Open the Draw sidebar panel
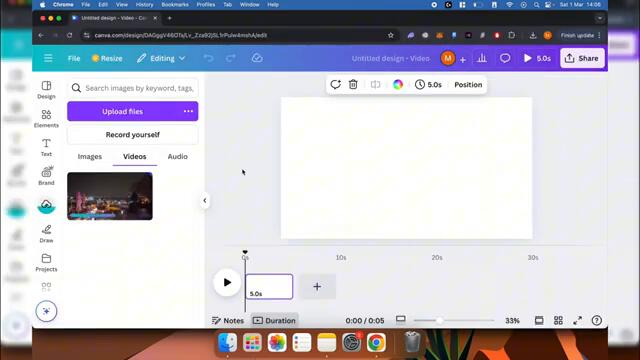Viewport: 640px width, 360px height. click(x=46, y=234)
